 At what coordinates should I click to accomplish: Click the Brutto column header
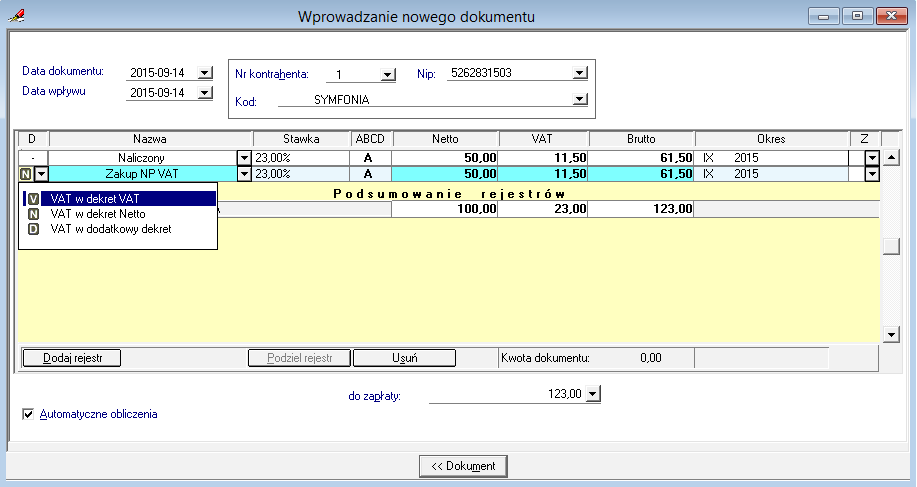642,139
